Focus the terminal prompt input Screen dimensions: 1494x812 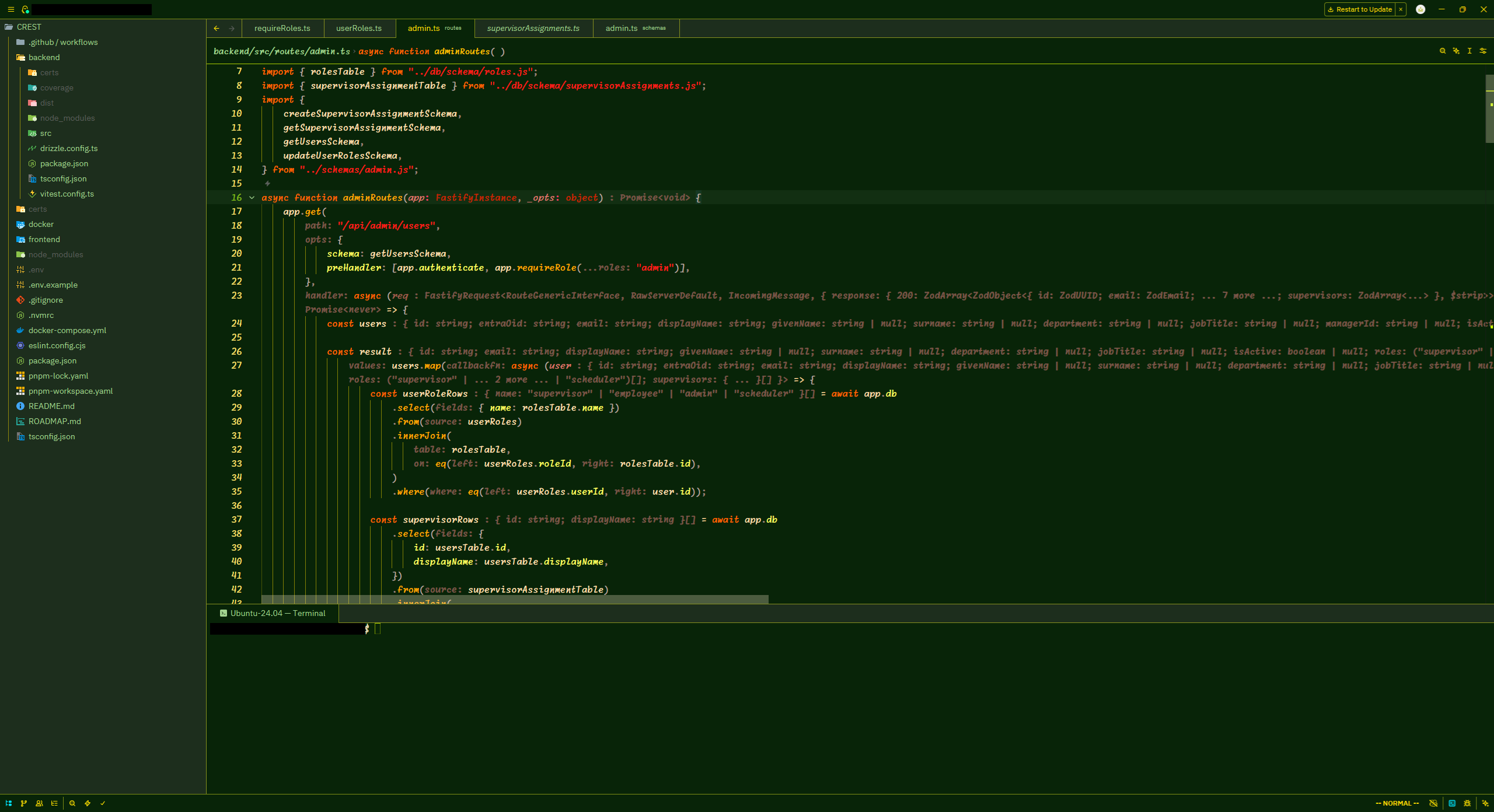378,629
